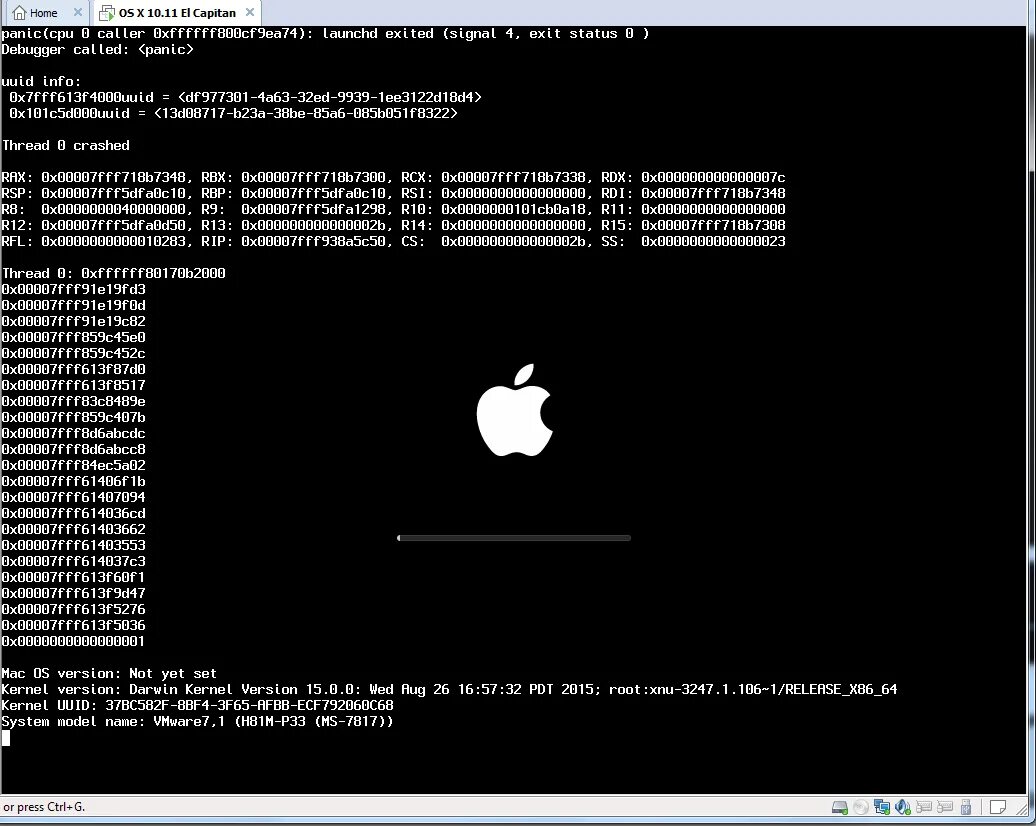This screenshot has height=826, width=1036.
Task: Click the house icon on Home tab
Action: (x=19, y=13)
